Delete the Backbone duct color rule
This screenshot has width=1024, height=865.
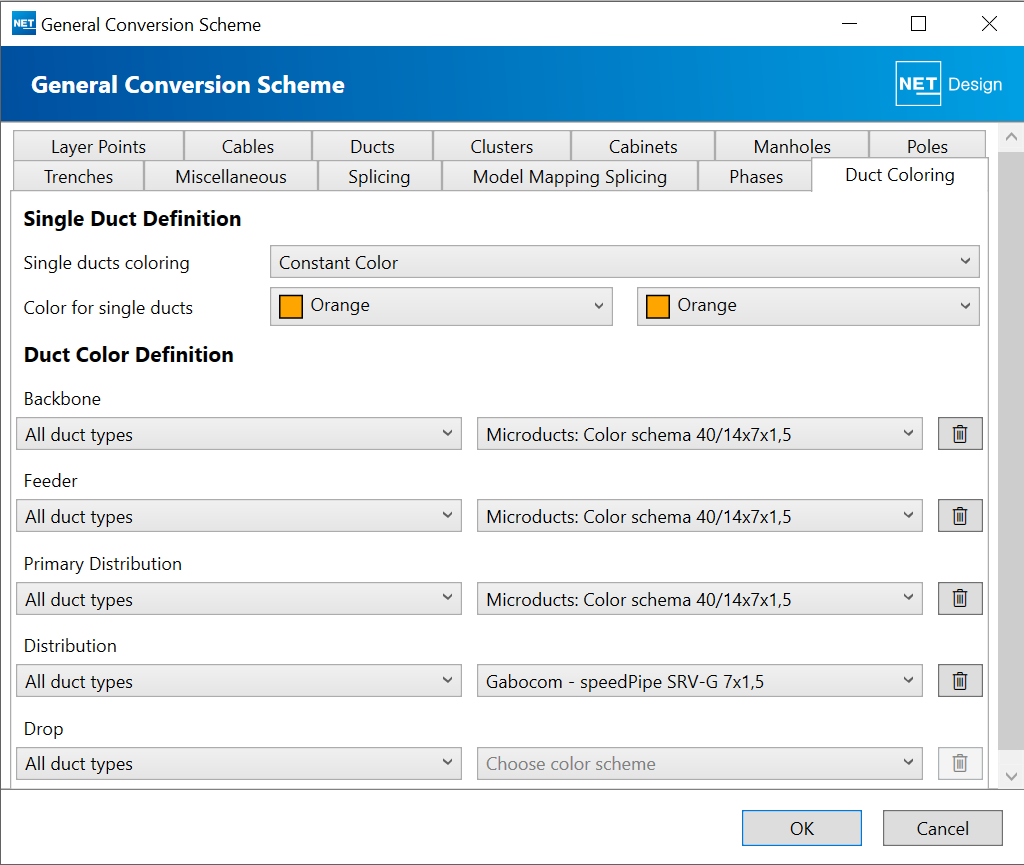960,434
